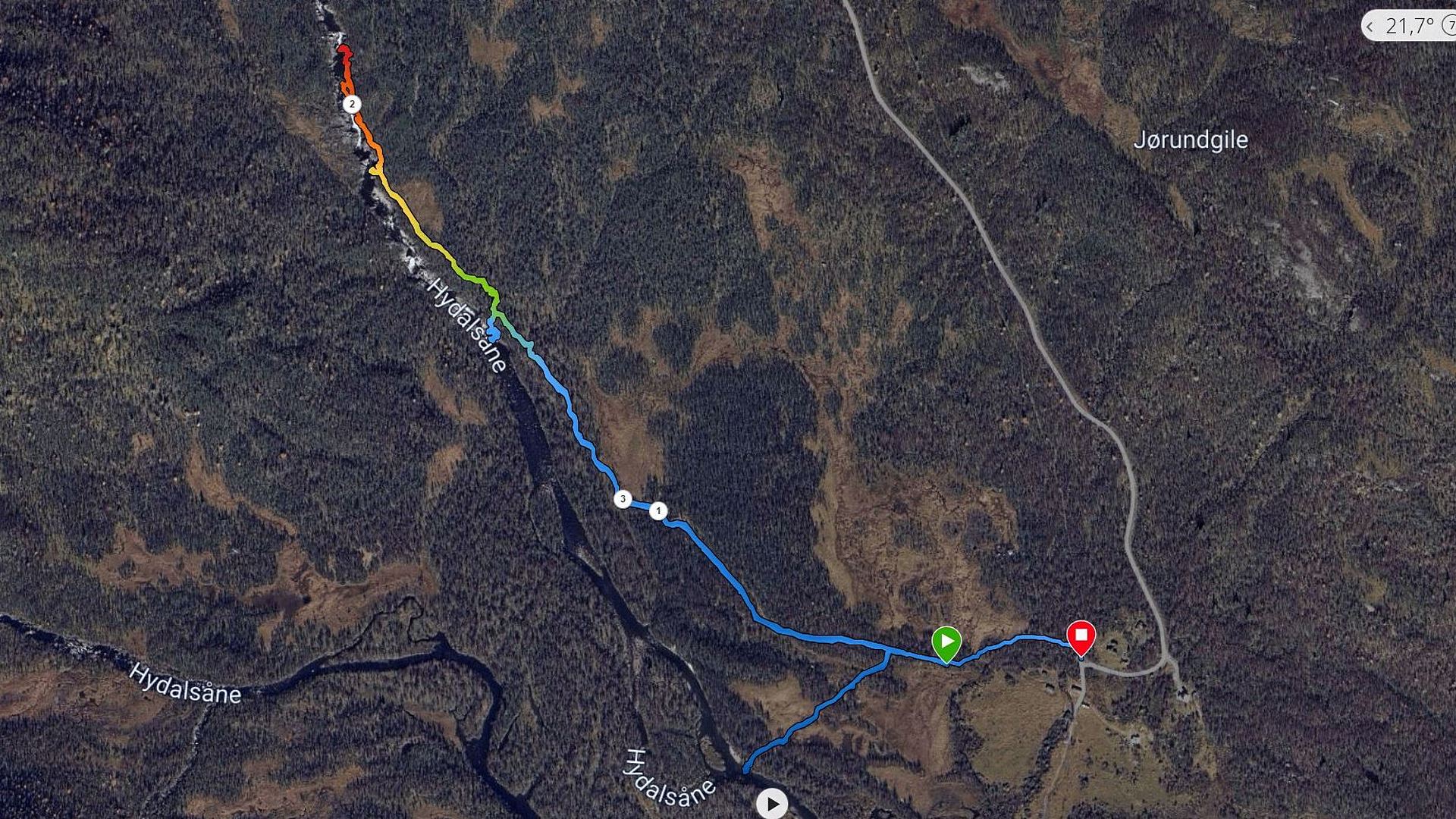The width and height of the screenshot is (1456, 819).
Task: Click the red segment at the track's northern tip
Action: pyautogui.click(x=344, y=52)
